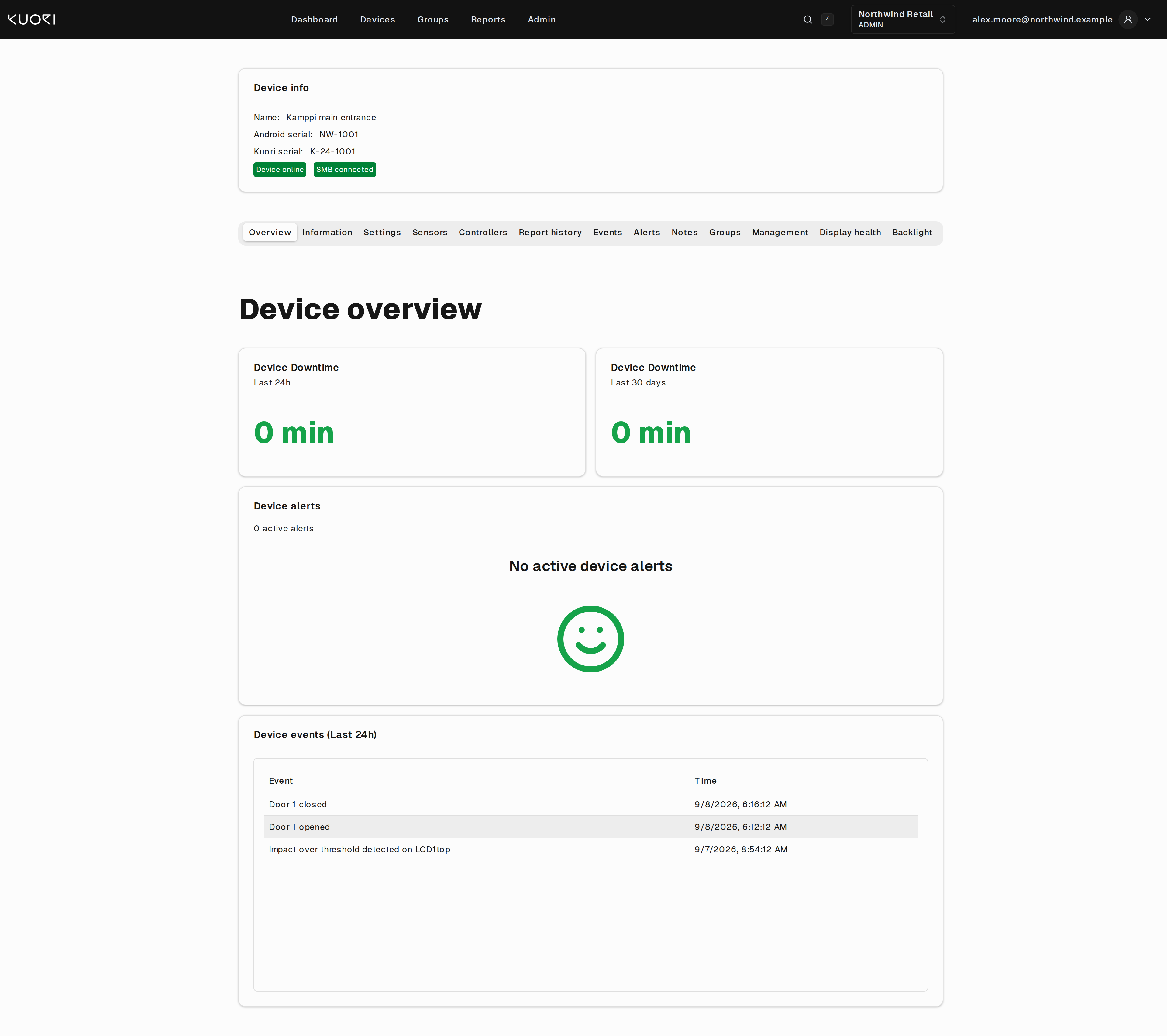
Task: Click the green smiley face icon
Action: (590, 638)
